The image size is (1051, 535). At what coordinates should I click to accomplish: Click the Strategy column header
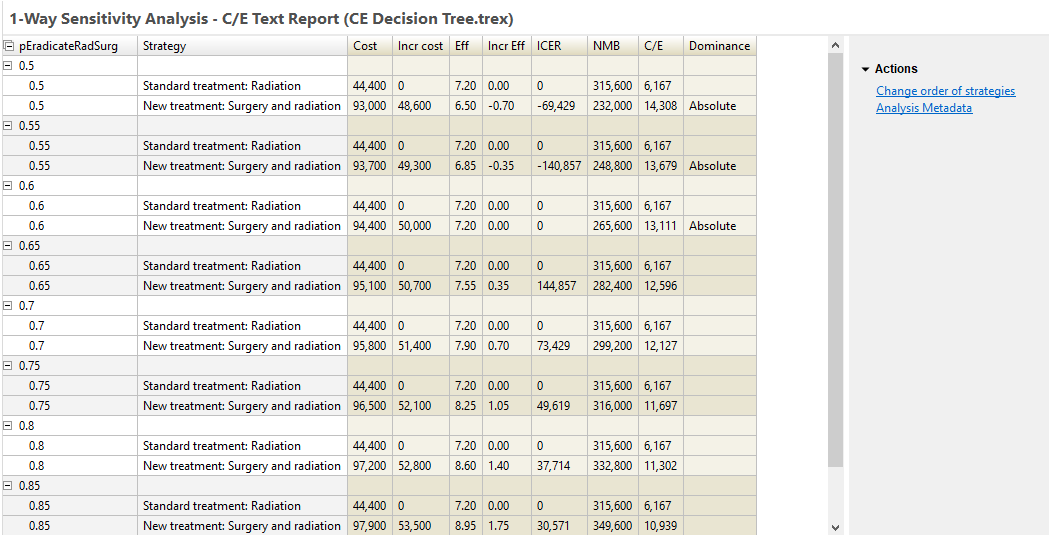(164, 46)
